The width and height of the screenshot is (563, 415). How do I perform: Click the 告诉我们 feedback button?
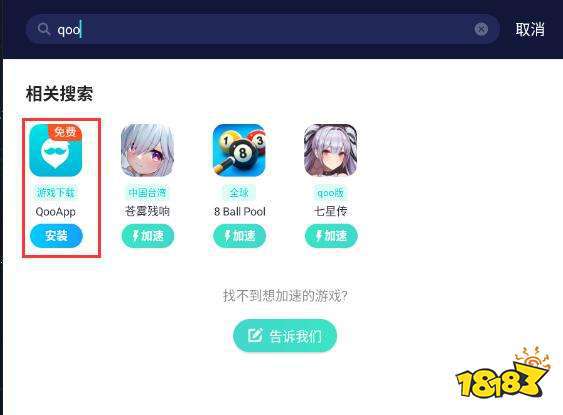point(285,336)
